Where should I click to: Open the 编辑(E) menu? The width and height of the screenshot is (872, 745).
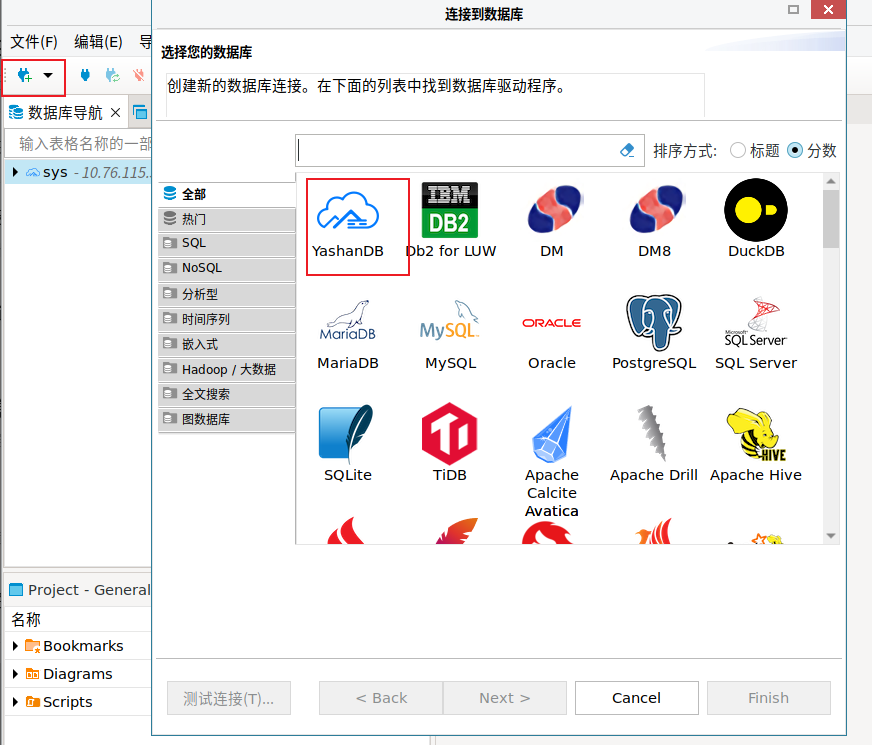98,42
